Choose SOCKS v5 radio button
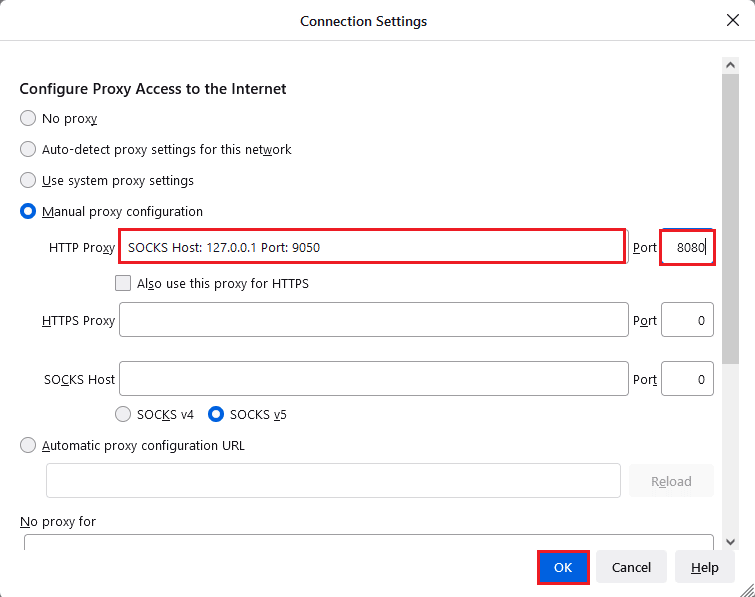Screen dimensions: 755x597 point(216,414)
